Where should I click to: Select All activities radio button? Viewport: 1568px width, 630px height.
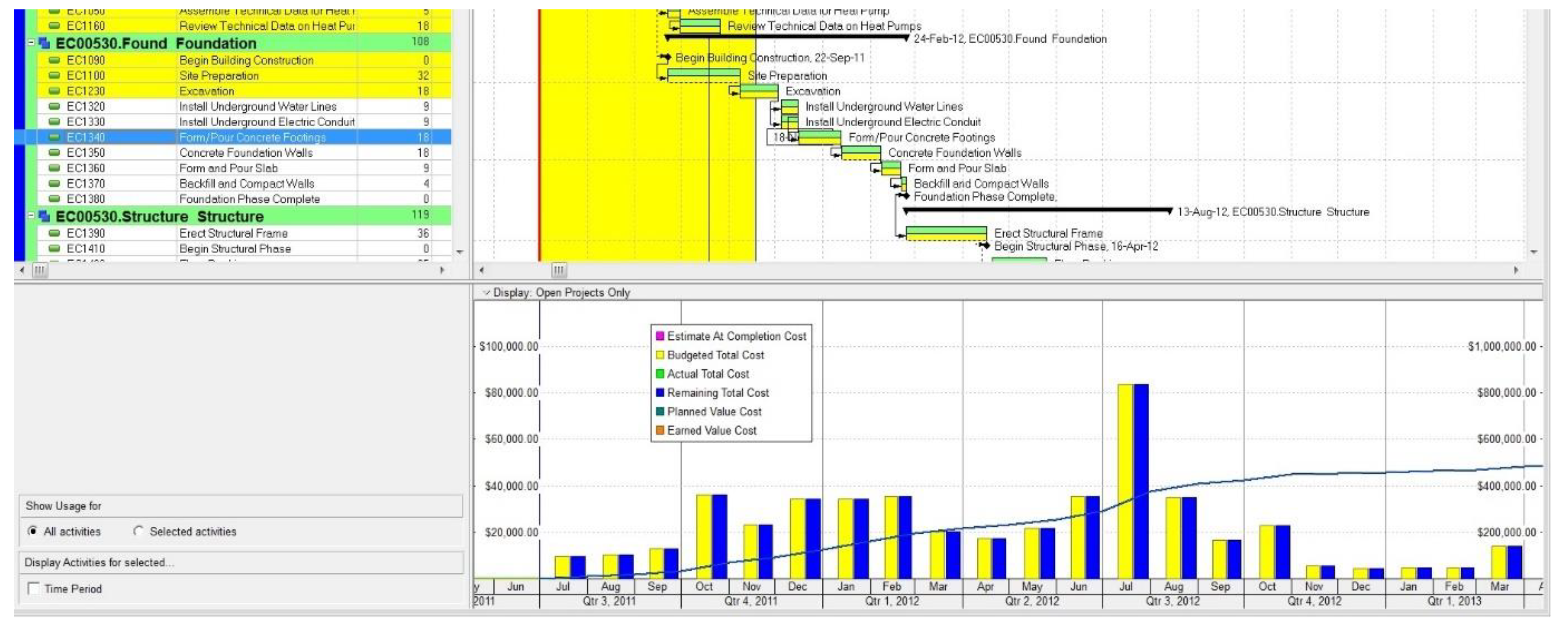(x=33, y=532)
